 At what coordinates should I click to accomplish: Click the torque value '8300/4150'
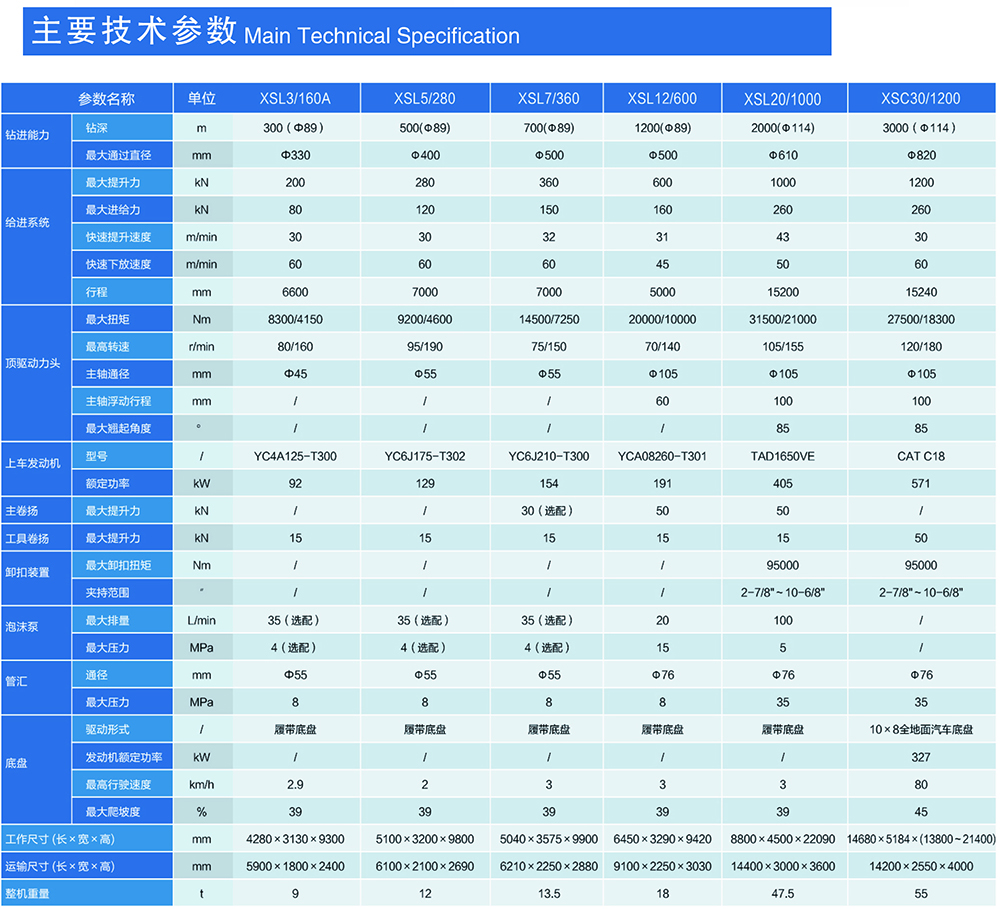tap(295, 320)
